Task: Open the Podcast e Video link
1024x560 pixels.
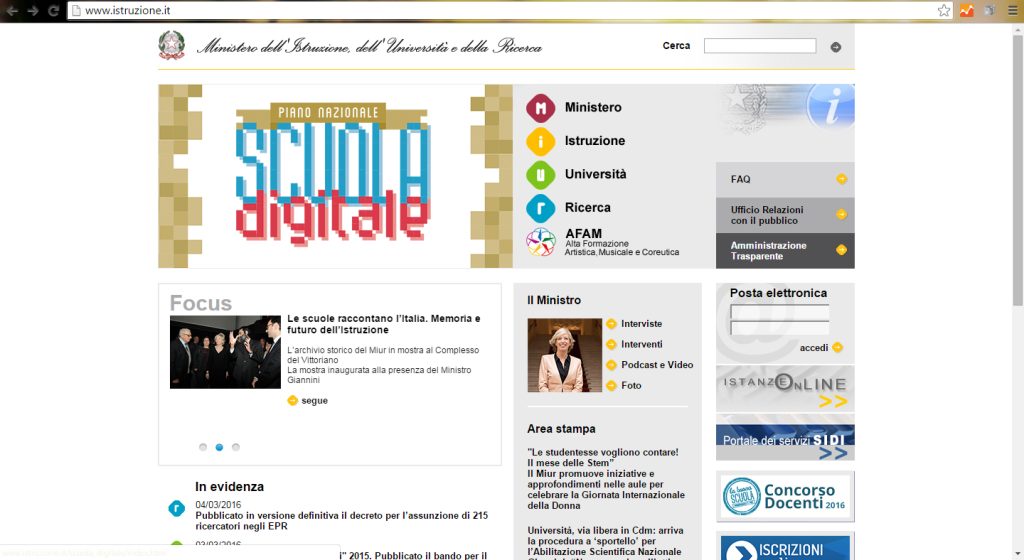Action: click(x=657, y=365)
